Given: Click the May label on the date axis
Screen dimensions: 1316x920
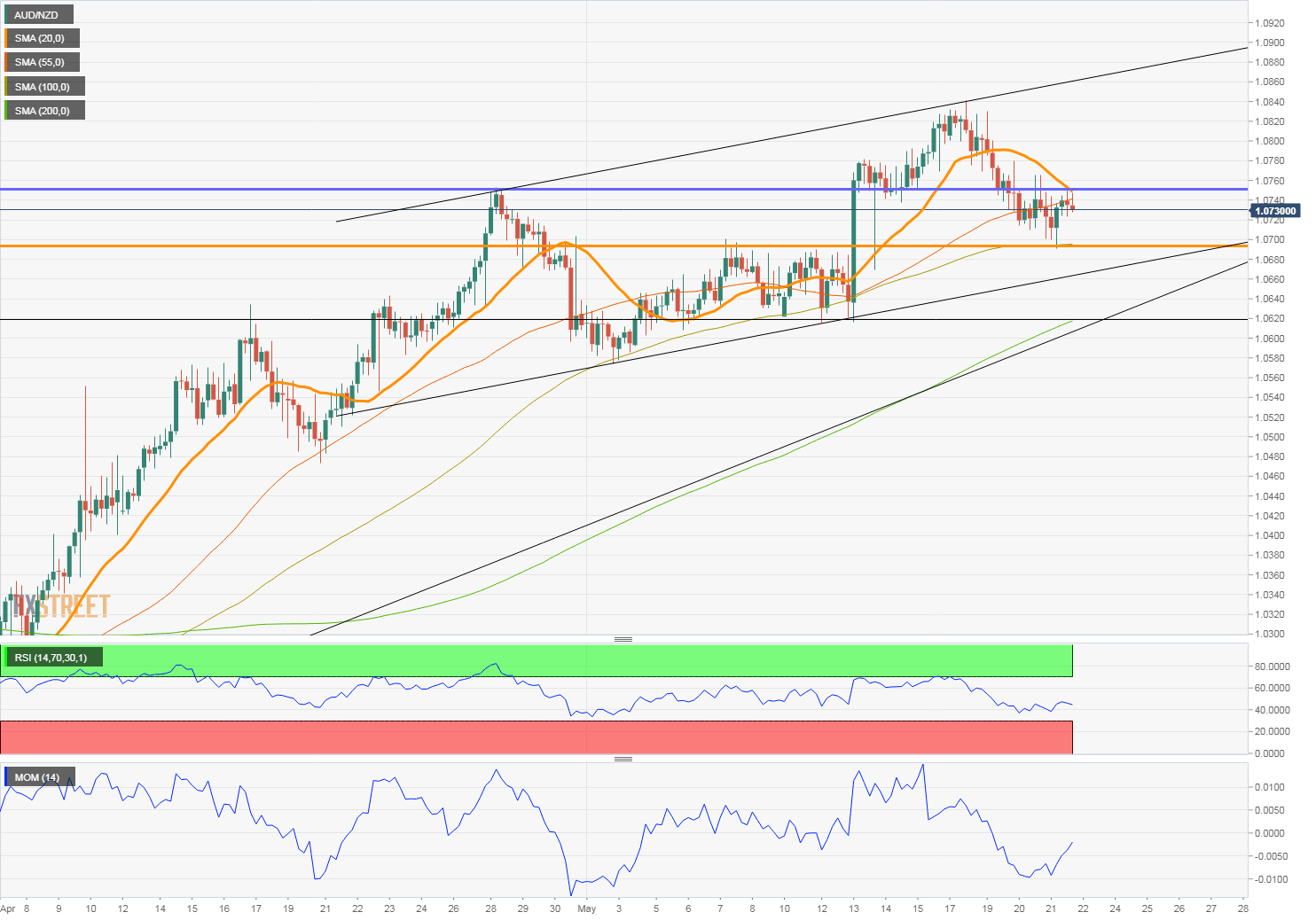Looking at the screenshot, I should [586, 908].
